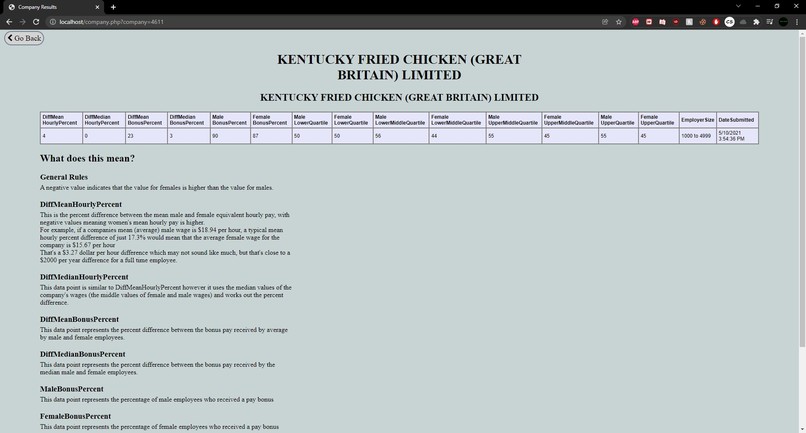Open a new tab with plus button
The image size is (806, 433).
[113, 7]
